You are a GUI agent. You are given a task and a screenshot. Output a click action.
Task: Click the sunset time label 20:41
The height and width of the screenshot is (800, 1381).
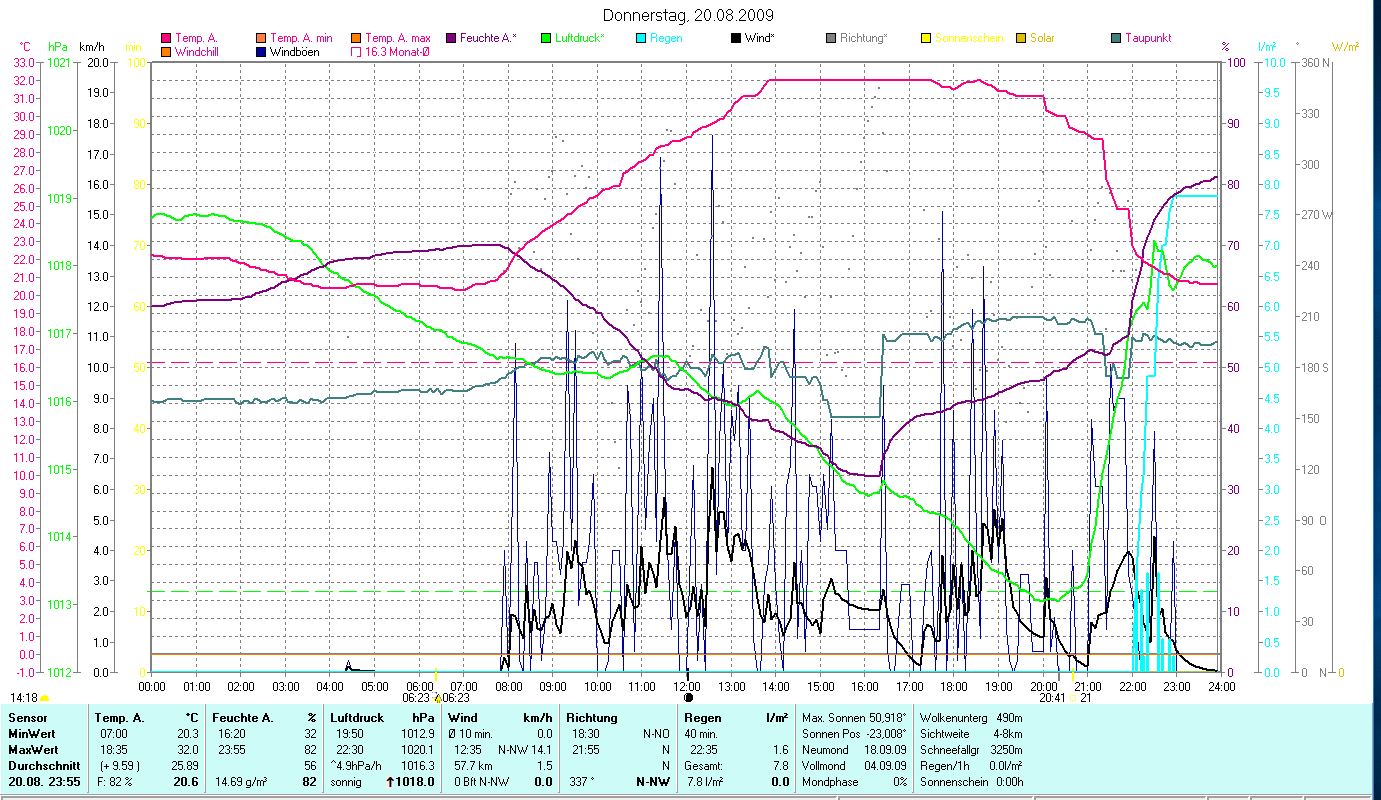(x=1052, y=698)
